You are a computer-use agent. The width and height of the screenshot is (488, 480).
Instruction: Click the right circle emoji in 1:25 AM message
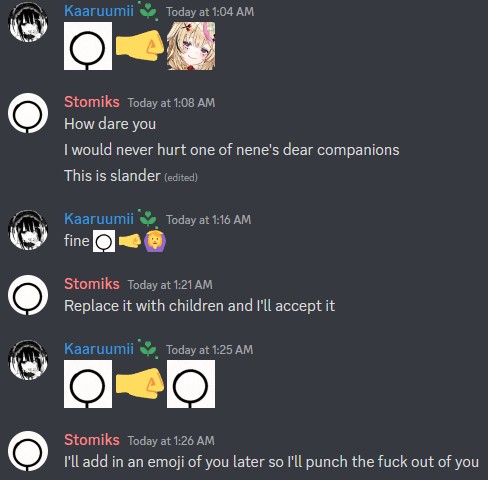191,384
